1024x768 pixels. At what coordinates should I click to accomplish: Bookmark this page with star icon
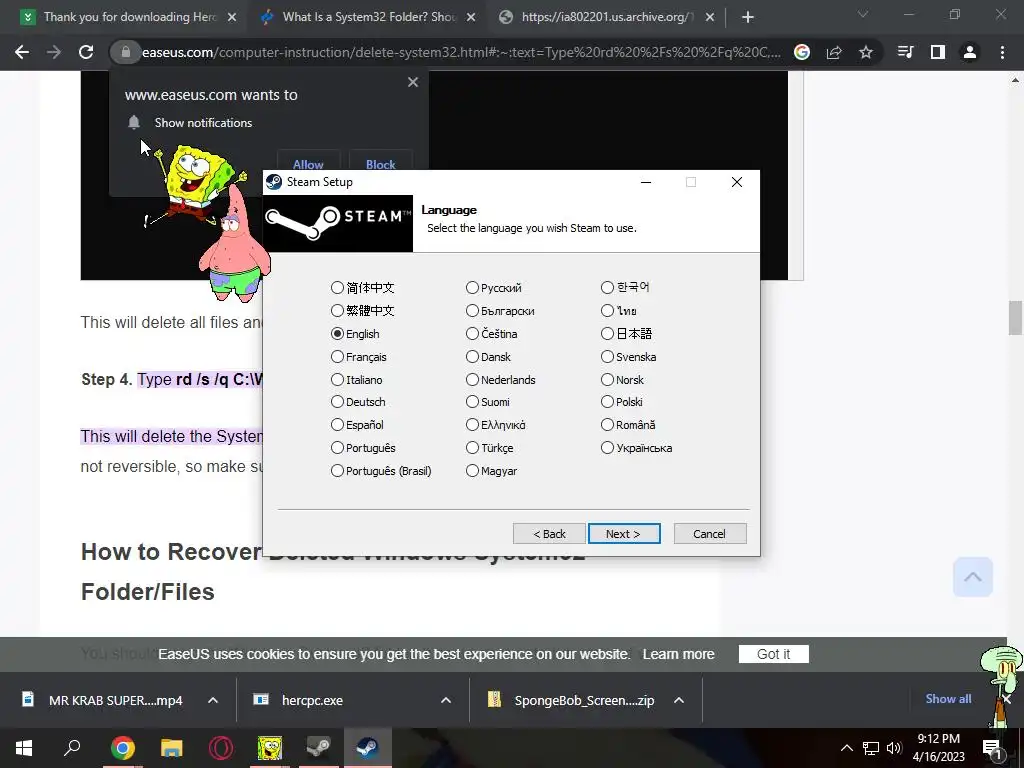click(866, 52)
